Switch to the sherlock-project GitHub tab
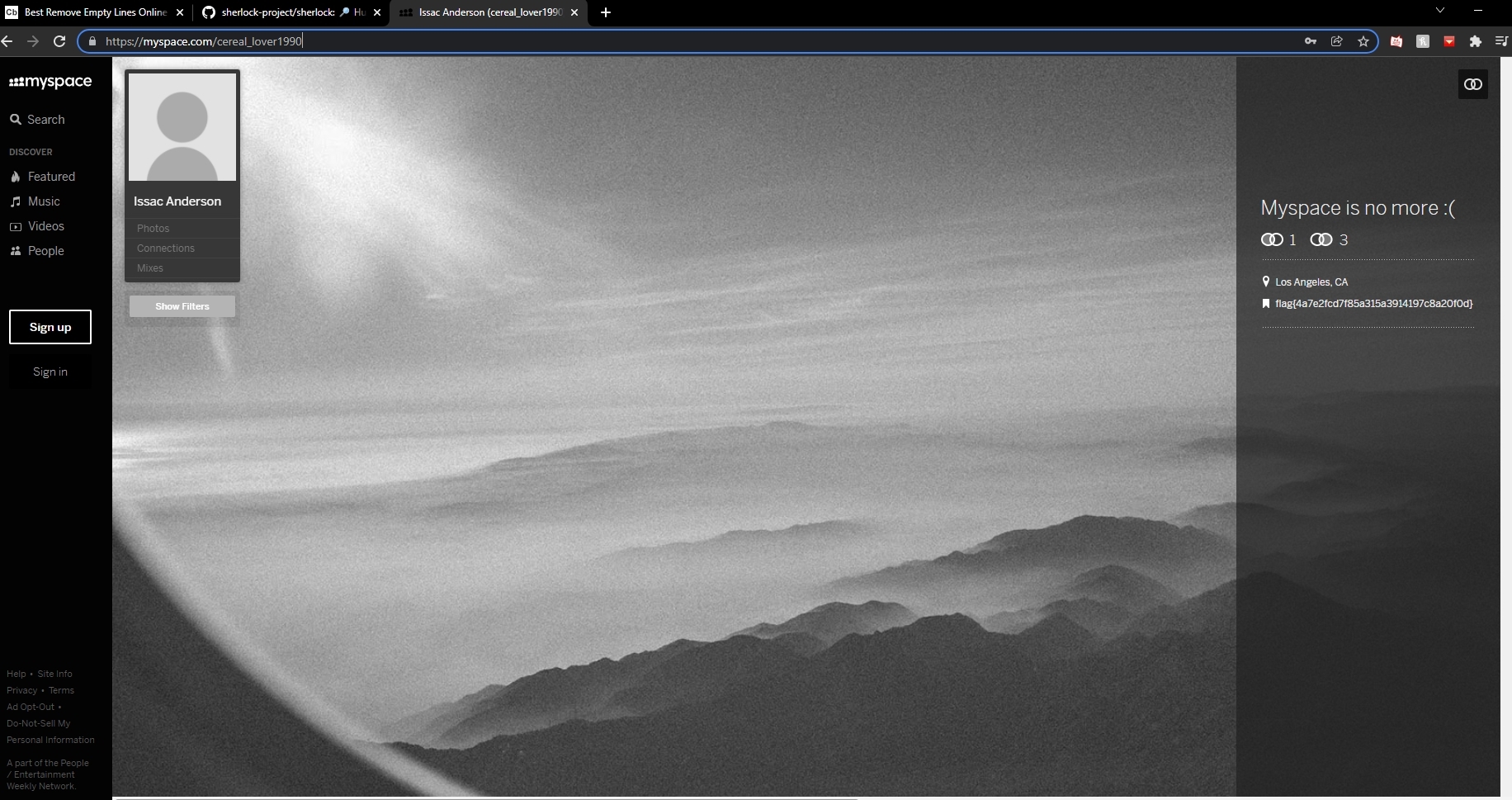This screenshot has height=800, width=1512. coord(281,12)
